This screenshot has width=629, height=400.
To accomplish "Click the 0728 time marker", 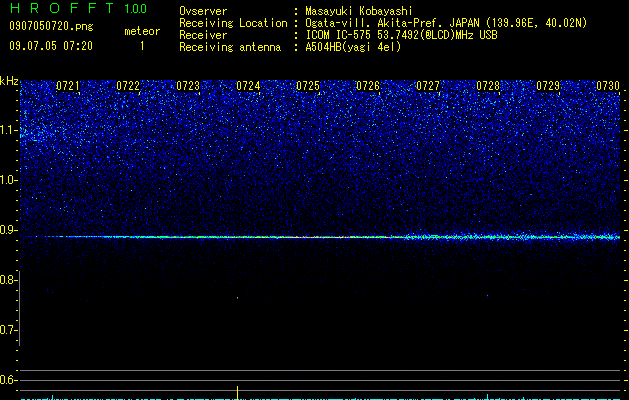I will click(x=488, y=86).
